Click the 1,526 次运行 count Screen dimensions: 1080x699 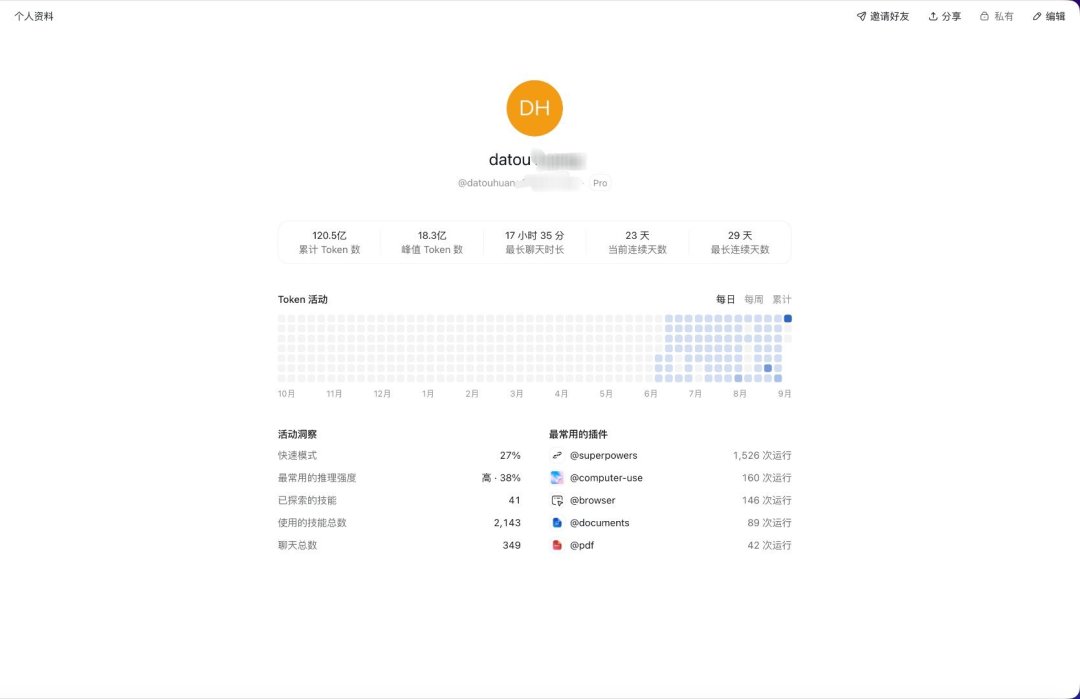[x=762, y=455]
